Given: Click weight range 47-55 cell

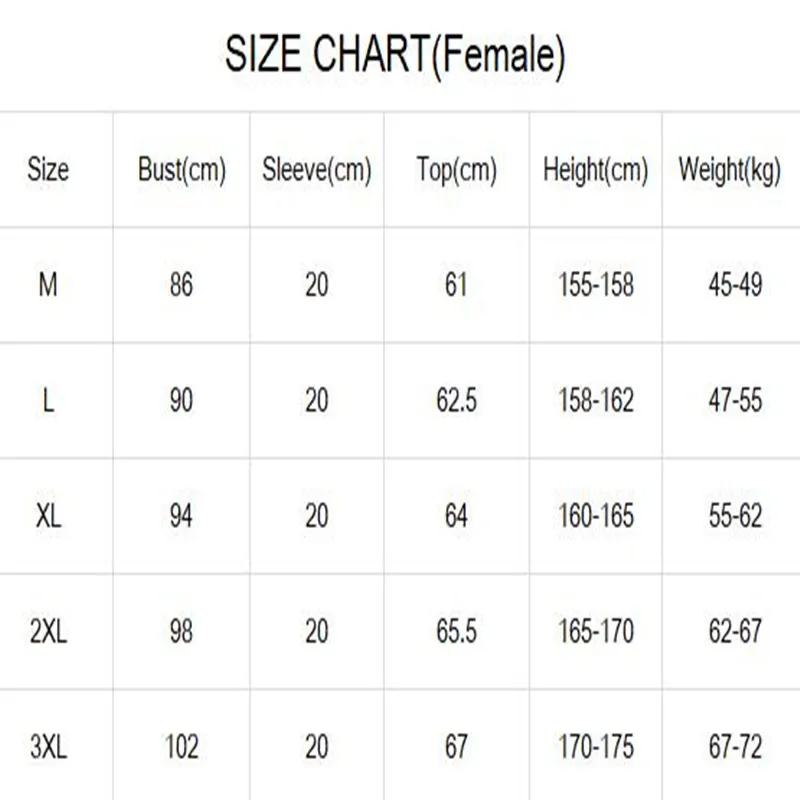Looking at the screenshot, I should (735, 401).
